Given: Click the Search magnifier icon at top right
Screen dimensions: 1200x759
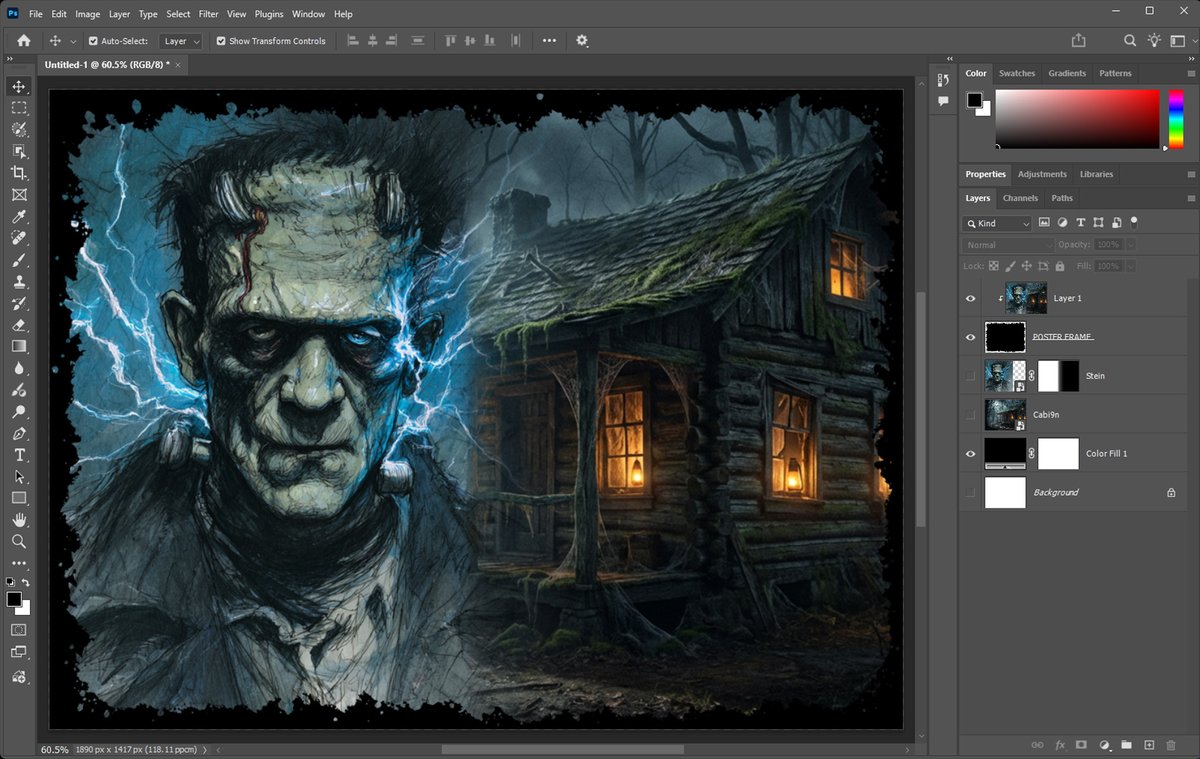Looking at the screenshot, I should pos(1130,41).
